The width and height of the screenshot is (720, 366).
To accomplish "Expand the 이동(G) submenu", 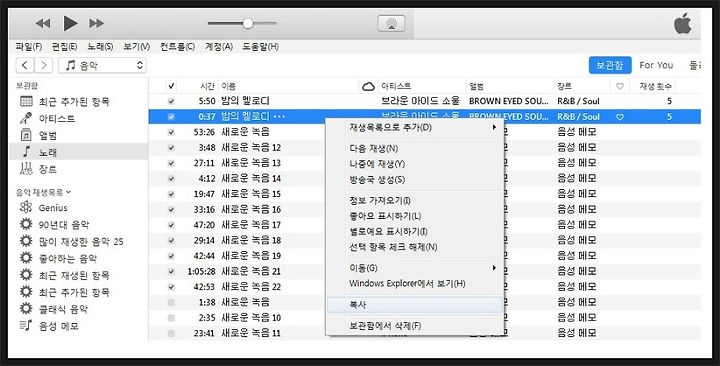I will [x=414, y=268].
